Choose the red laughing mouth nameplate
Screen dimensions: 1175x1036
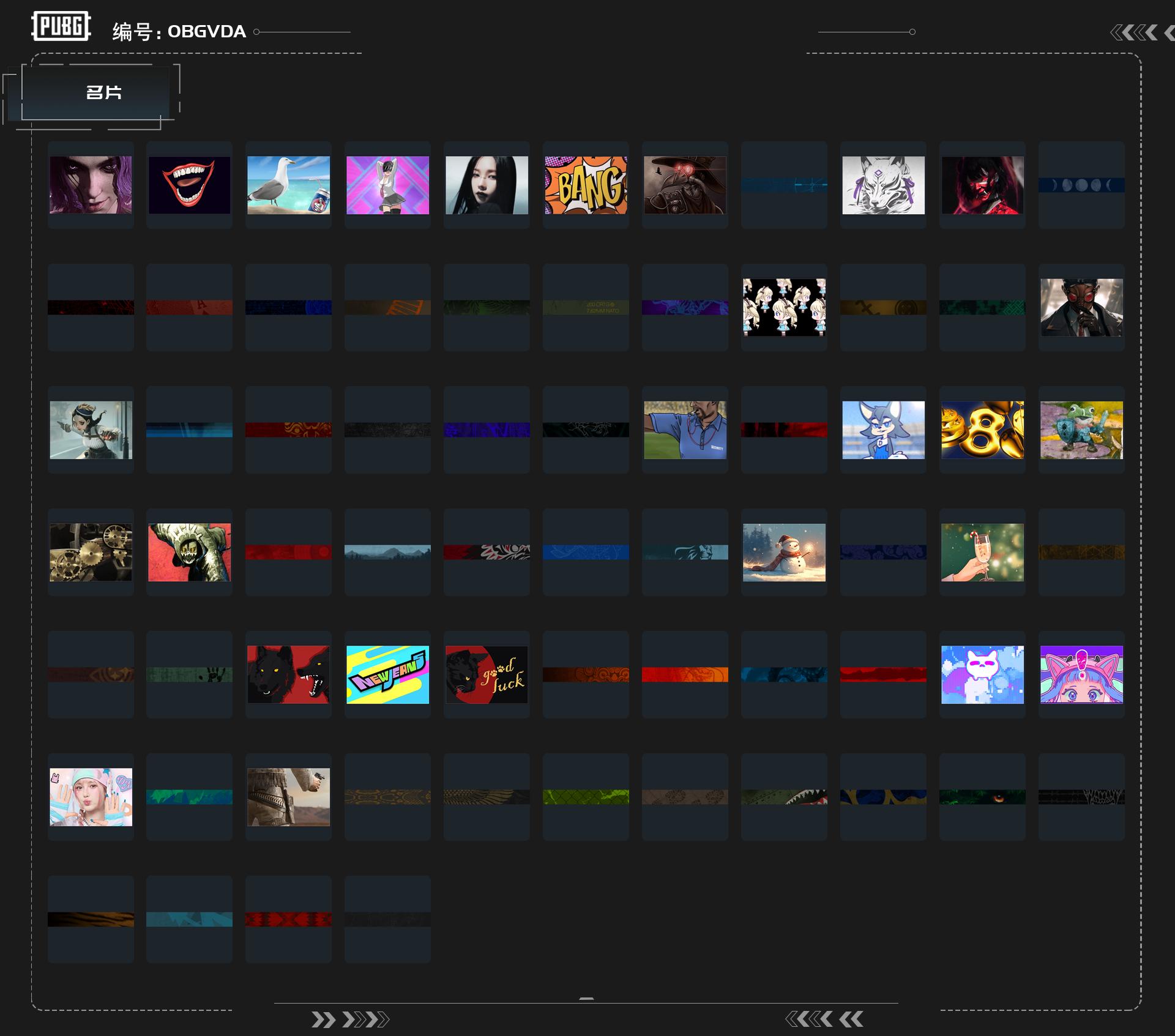(189, 185)
